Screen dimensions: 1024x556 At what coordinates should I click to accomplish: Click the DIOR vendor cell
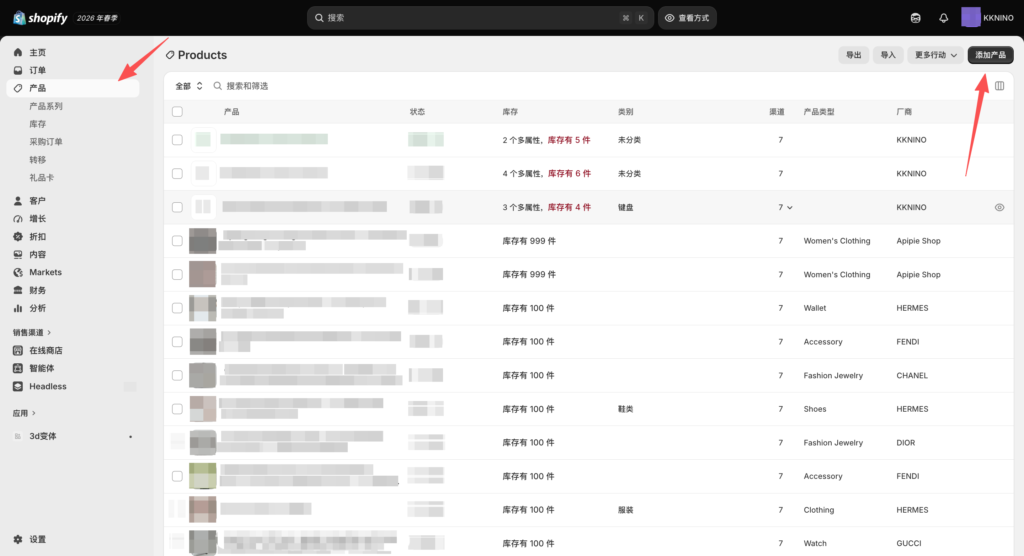coord(905,443)
